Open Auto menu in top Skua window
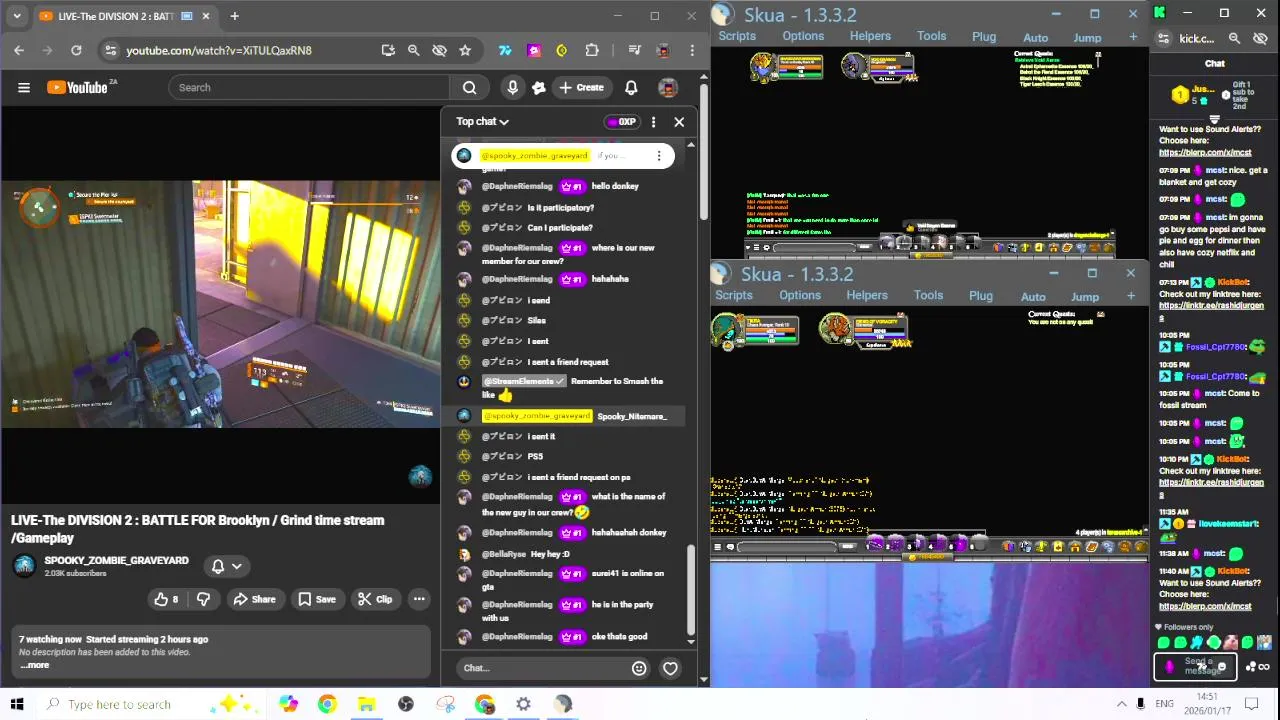The image size is (1280, 720). coord(1035,38)
